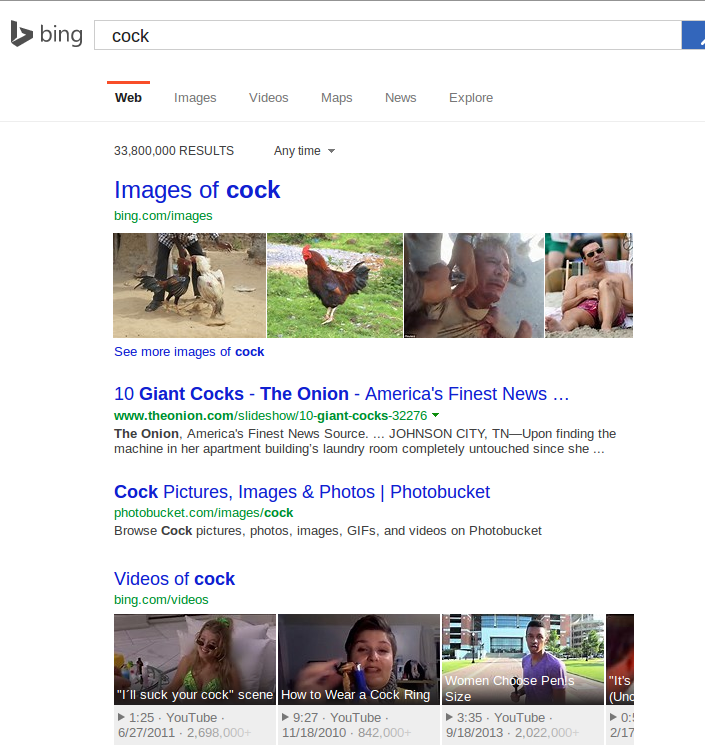Click the bing.com/images green link
The image size is (705, 745).
[x=163, y=215]
